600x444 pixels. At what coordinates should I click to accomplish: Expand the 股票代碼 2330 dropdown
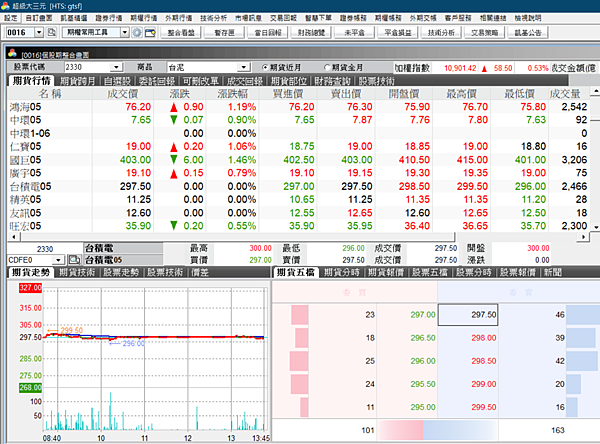116,67
